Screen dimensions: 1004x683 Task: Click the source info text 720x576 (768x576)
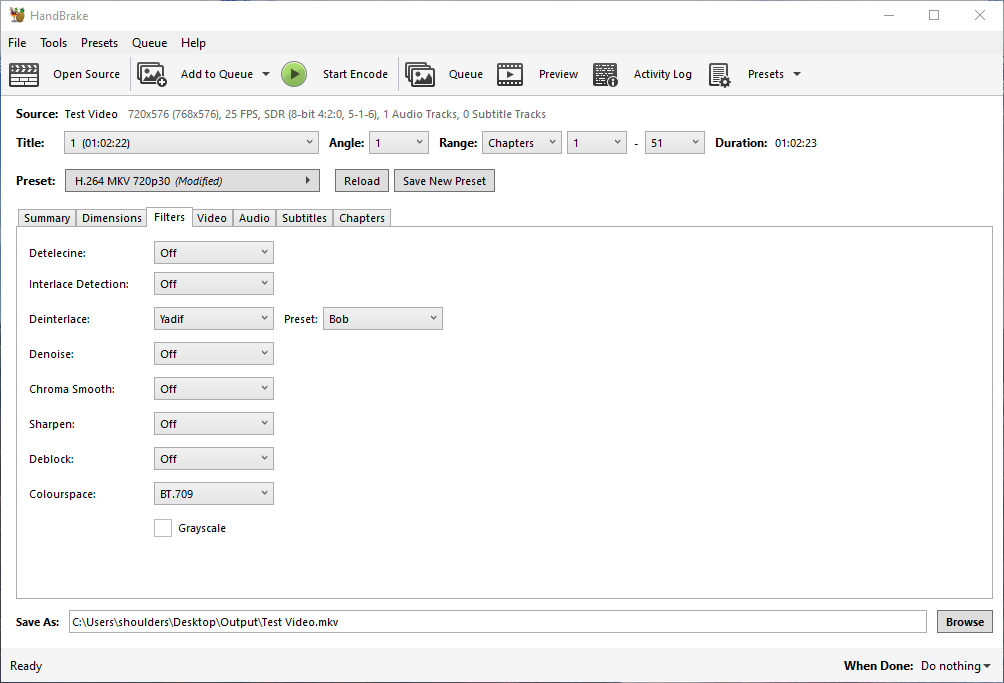174,114
